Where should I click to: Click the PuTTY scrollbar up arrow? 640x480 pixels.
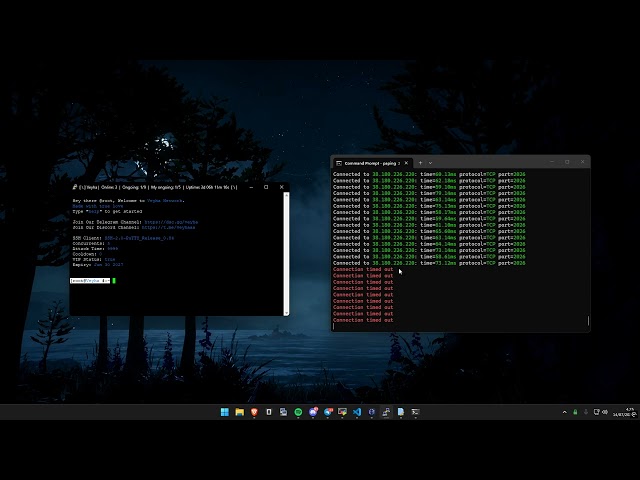coord(286,195)
